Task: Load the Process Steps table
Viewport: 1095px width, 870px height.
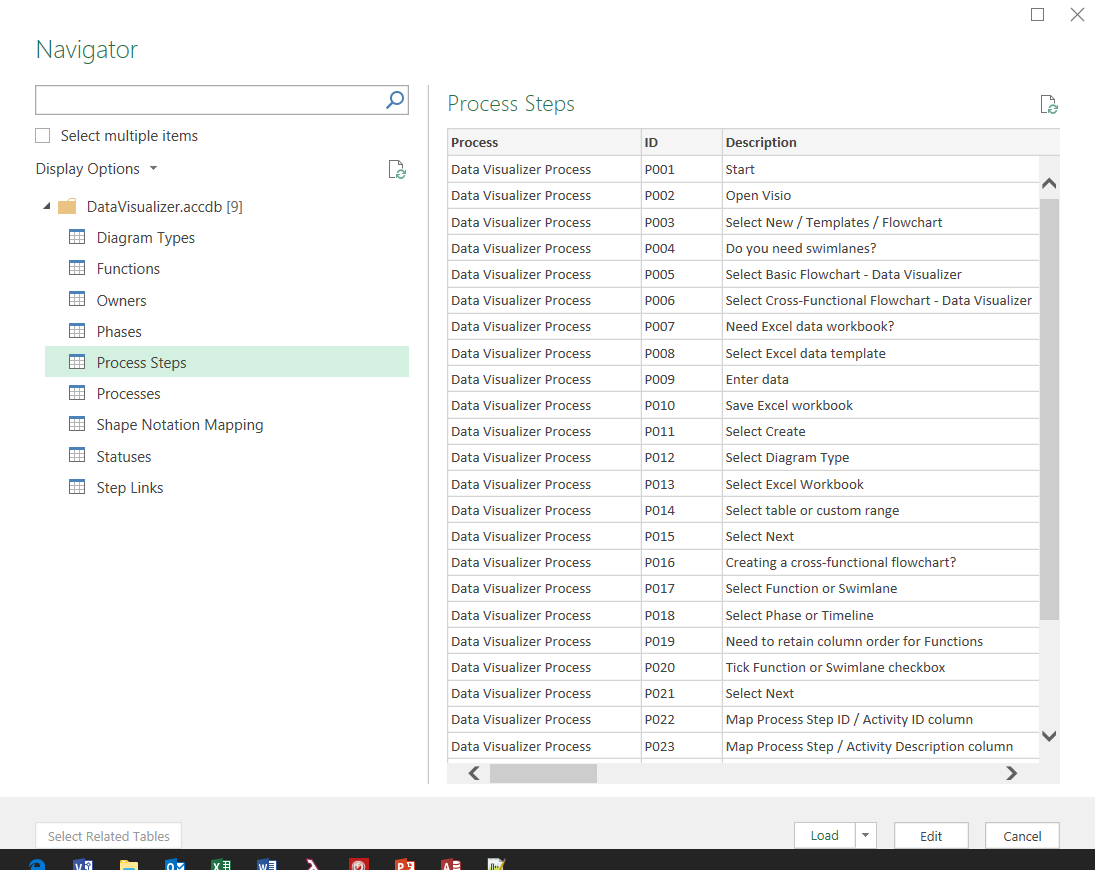Action: (x=824, y=835)
